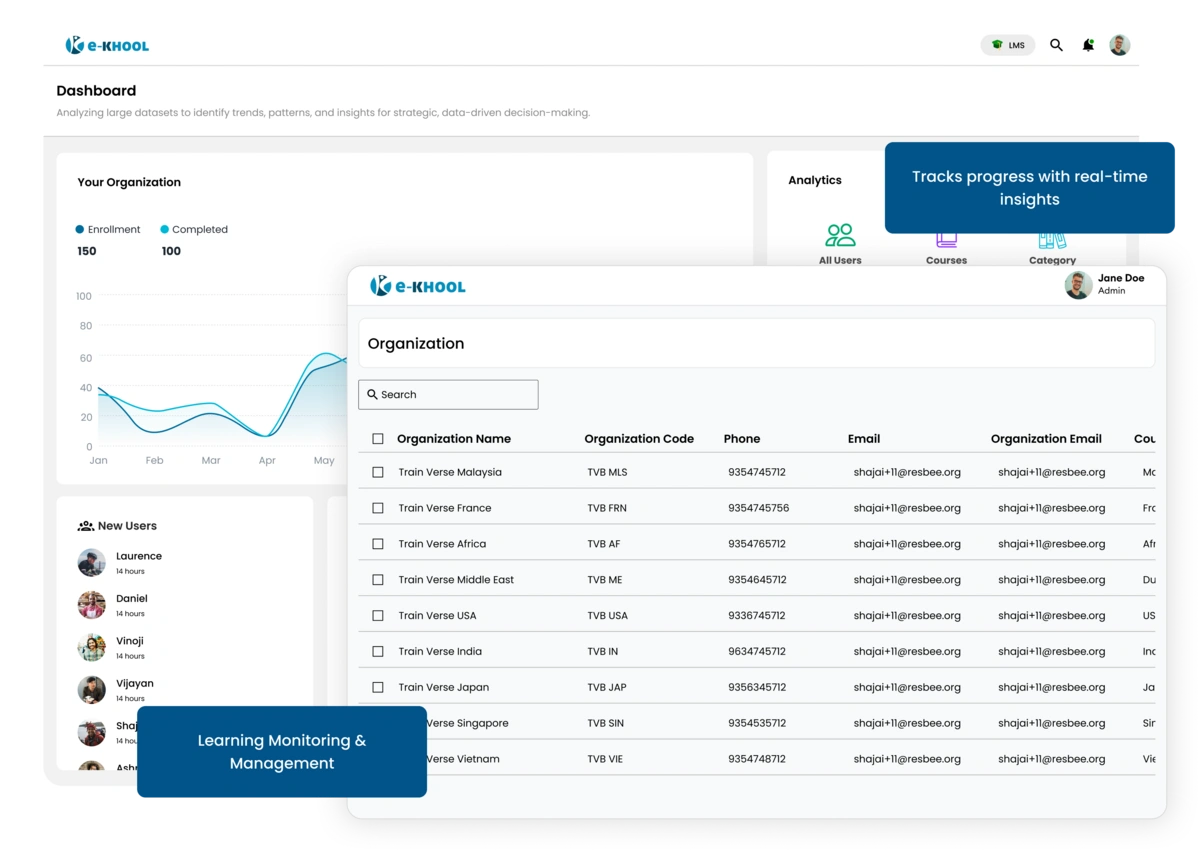
Task: Toggle the Completed legend on the chart
Action: click(194, 229)
